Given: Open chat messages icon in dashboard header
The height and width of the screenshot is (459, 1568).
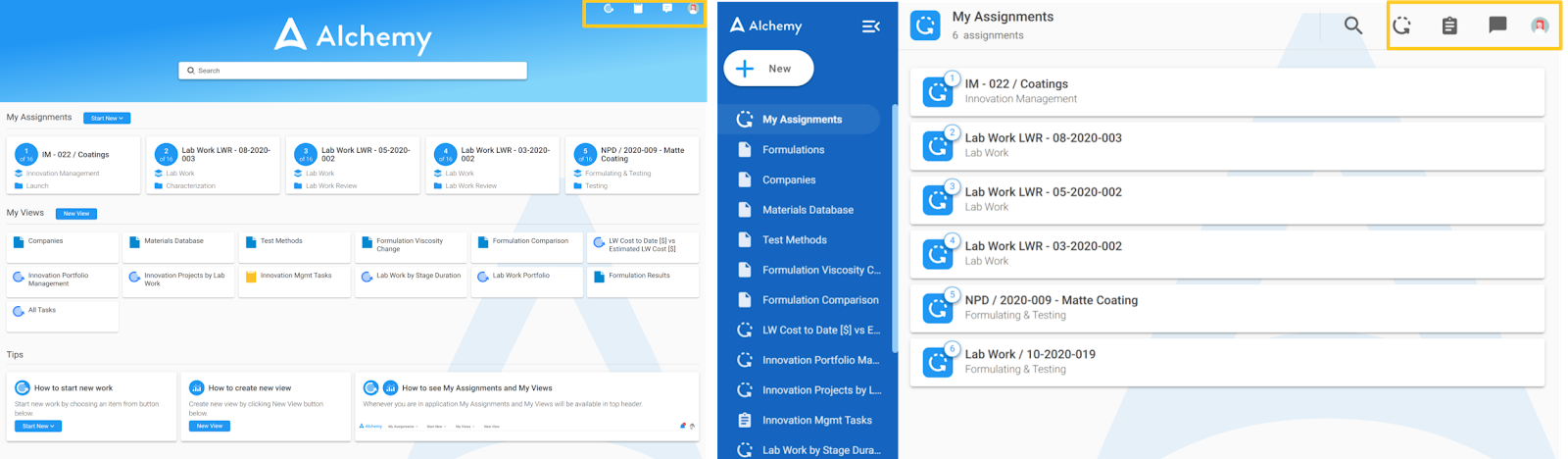Looking at the screenshot, I should coord(667,9).
